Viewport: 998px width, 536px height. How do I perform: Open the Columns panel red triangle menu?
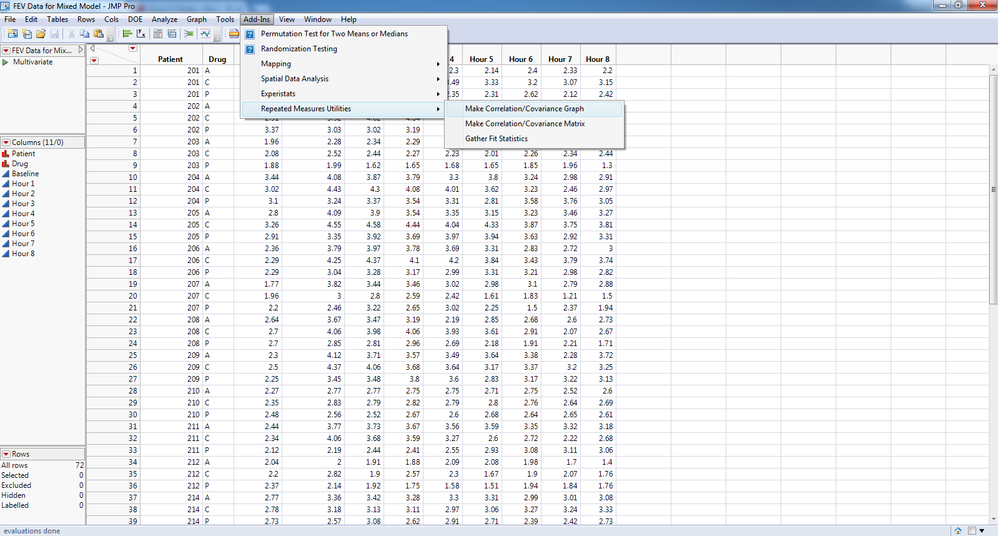coord(6,143)
